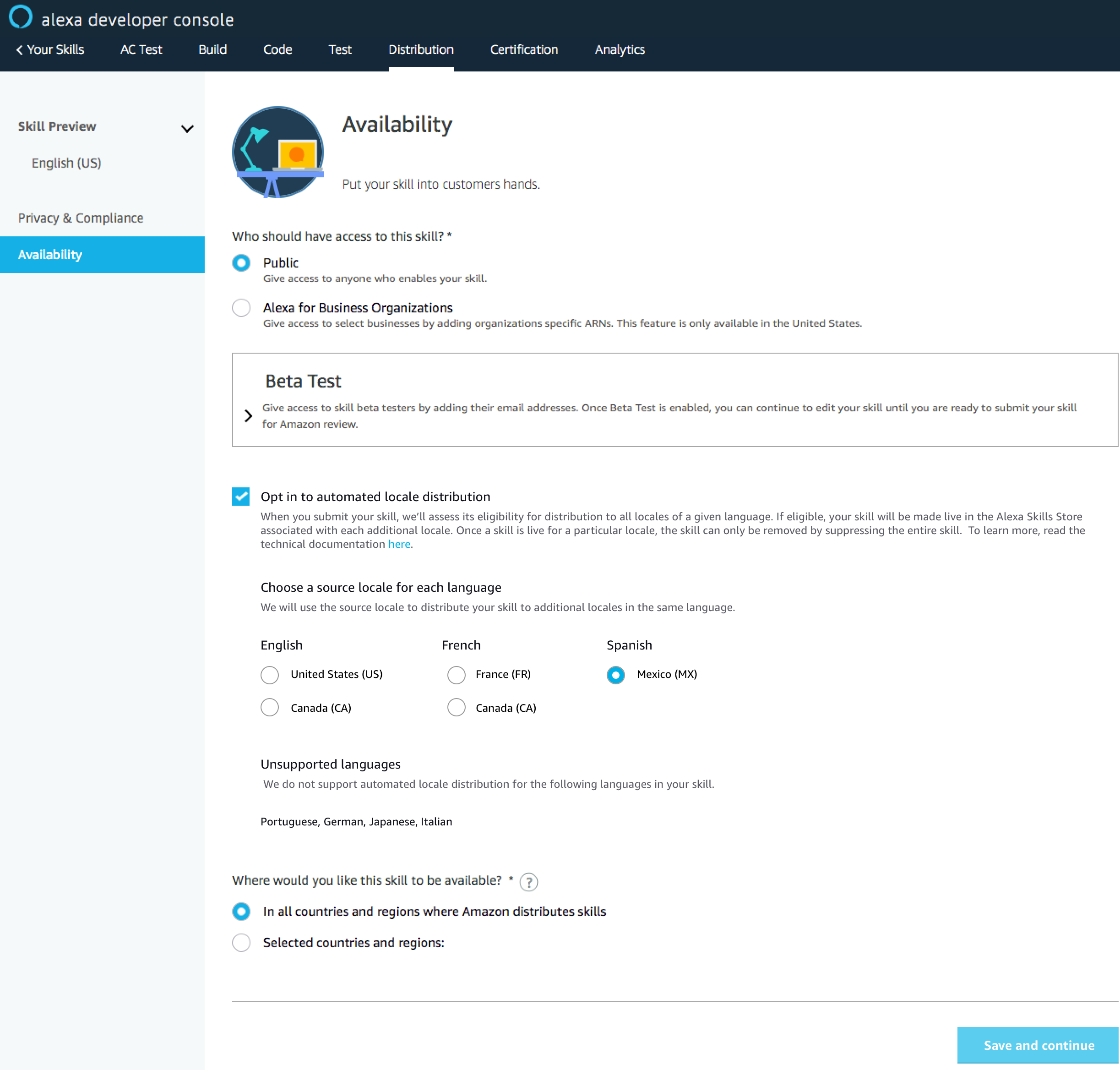The image size is (1120, 1070).
Task: Go to the Build tab
Action: pos(212,50)
